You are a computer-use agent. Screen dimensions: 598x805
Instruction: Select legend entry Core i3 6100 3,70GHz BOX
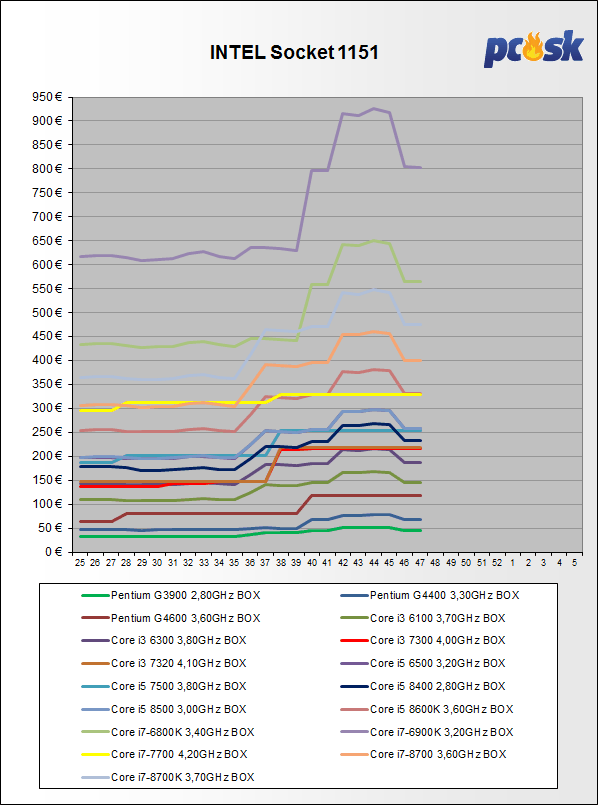click(423, 618)
